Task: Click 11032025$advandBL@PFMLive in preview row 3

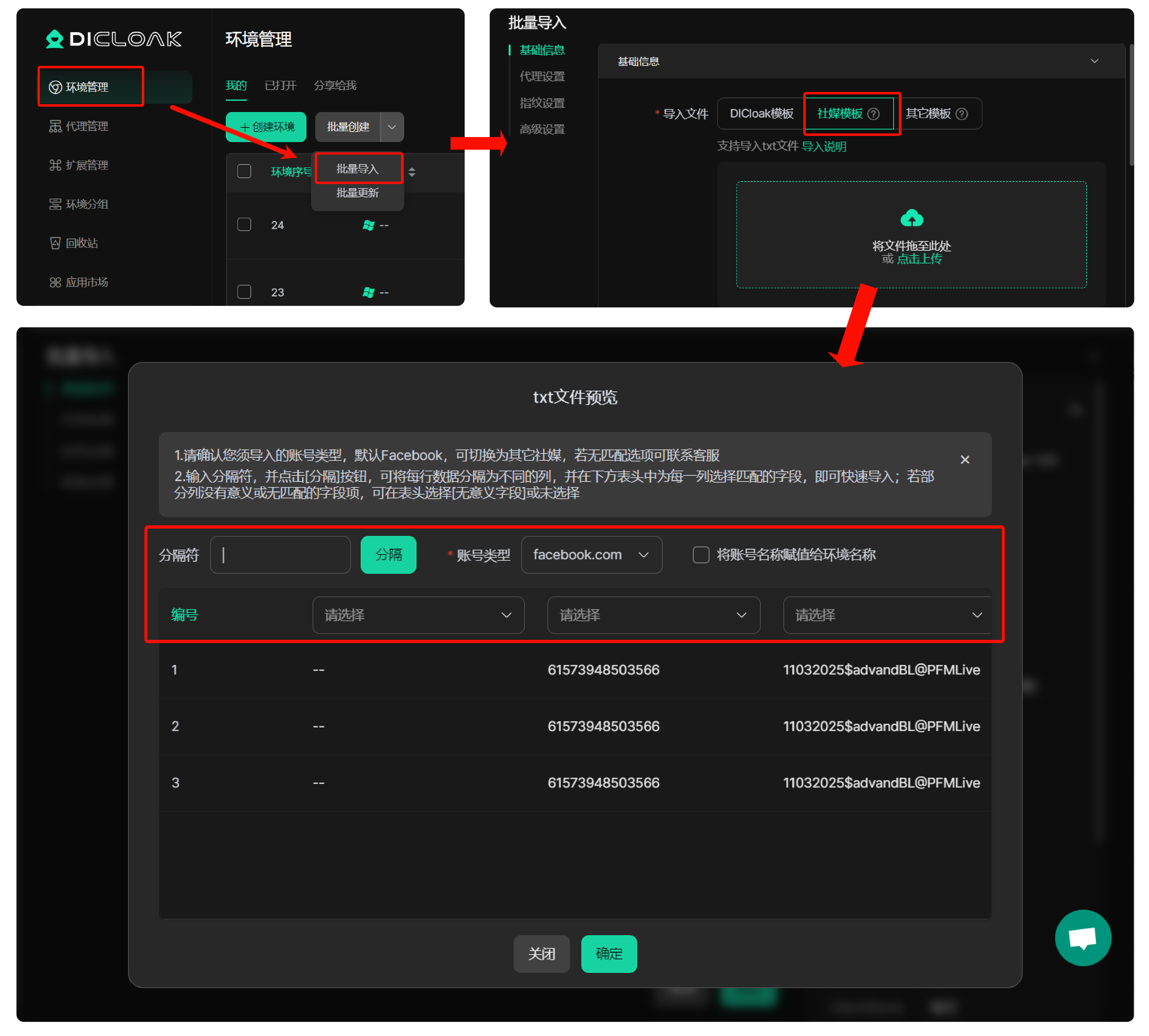Action: [x=881, y=783]
